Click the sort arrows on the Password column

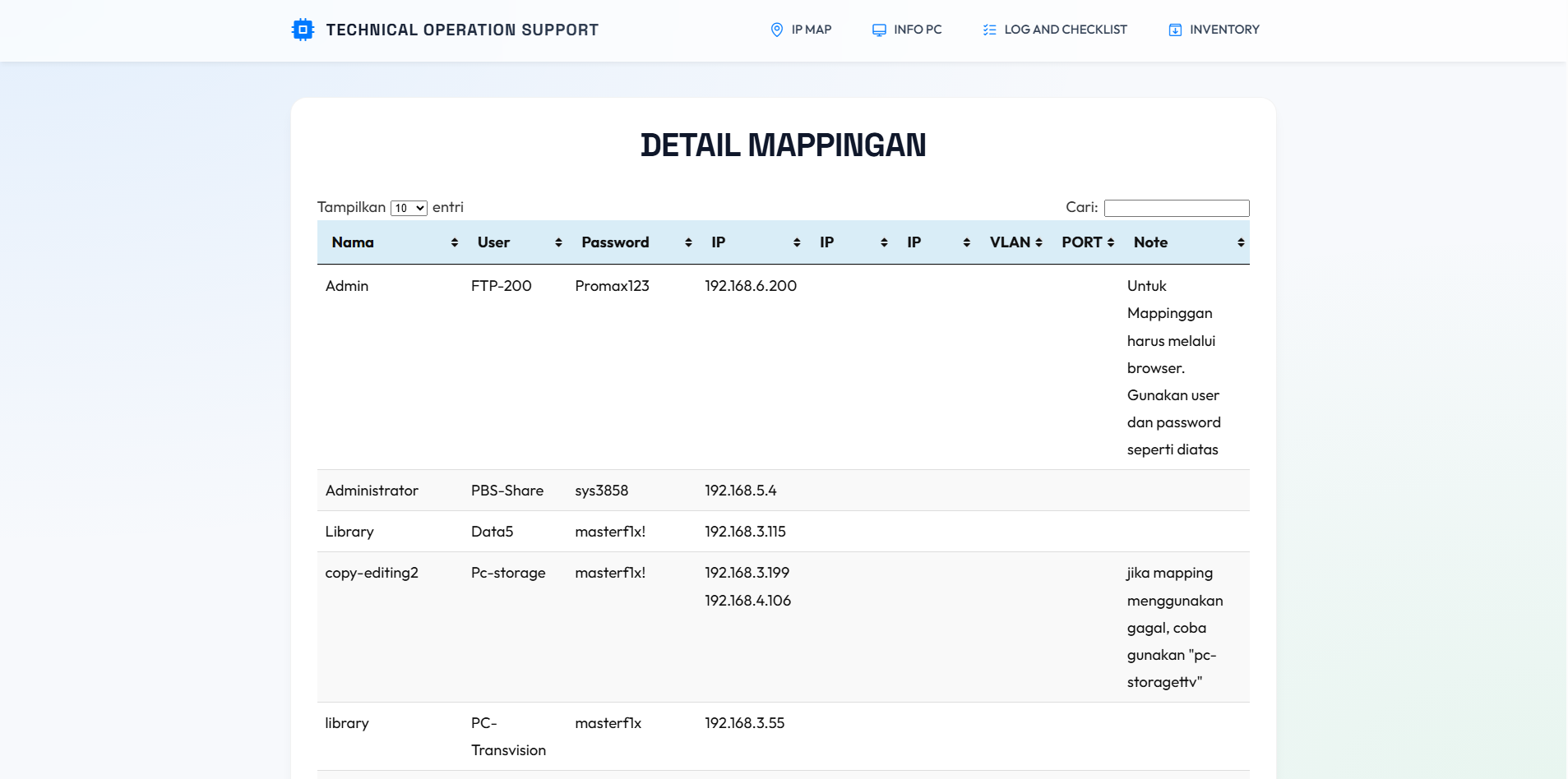pos(689,242)
